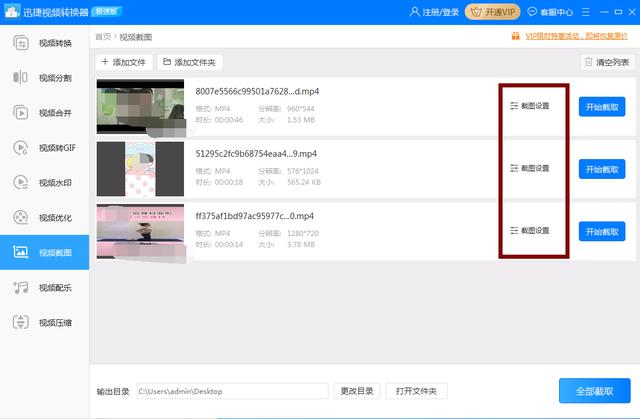Image resolution: width=640 pixels, height=419 pixels.
Task: Open the 视频配乐 music icon
Action: point(21,287)
